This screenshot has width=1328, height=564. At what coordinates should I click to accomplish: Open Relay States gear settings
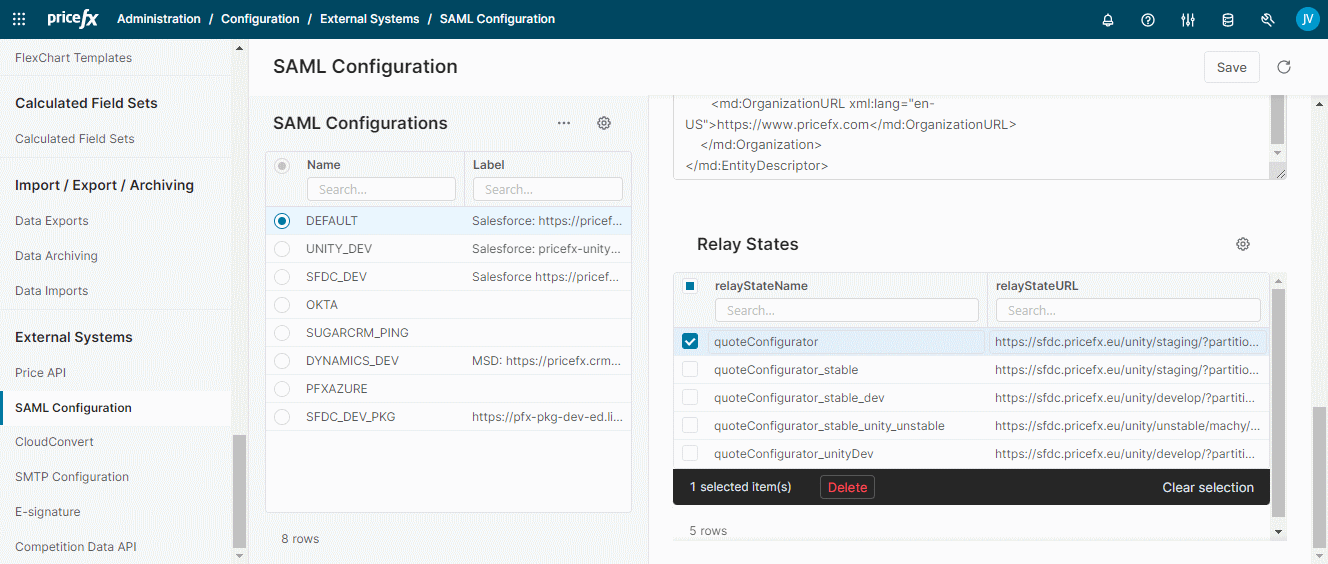pos(1243,244)
